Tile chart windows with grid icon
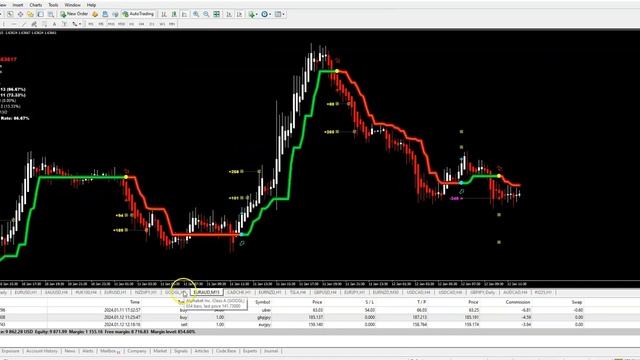The image size is (640, 360). (x=217, y=14)
